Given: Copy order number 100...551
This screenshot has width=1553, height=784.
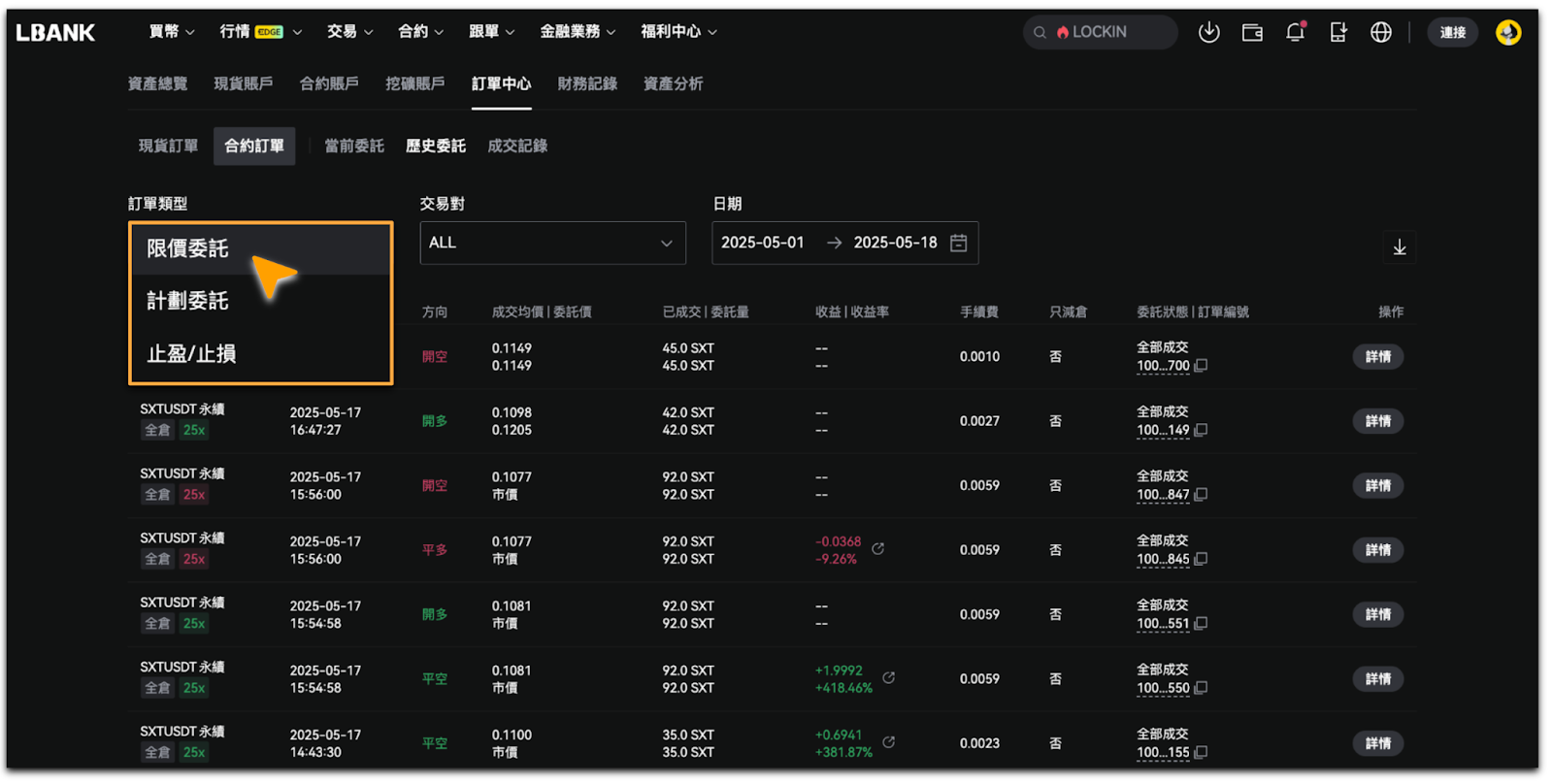Looking at the screenshot, I should (x=1201, y=624).
